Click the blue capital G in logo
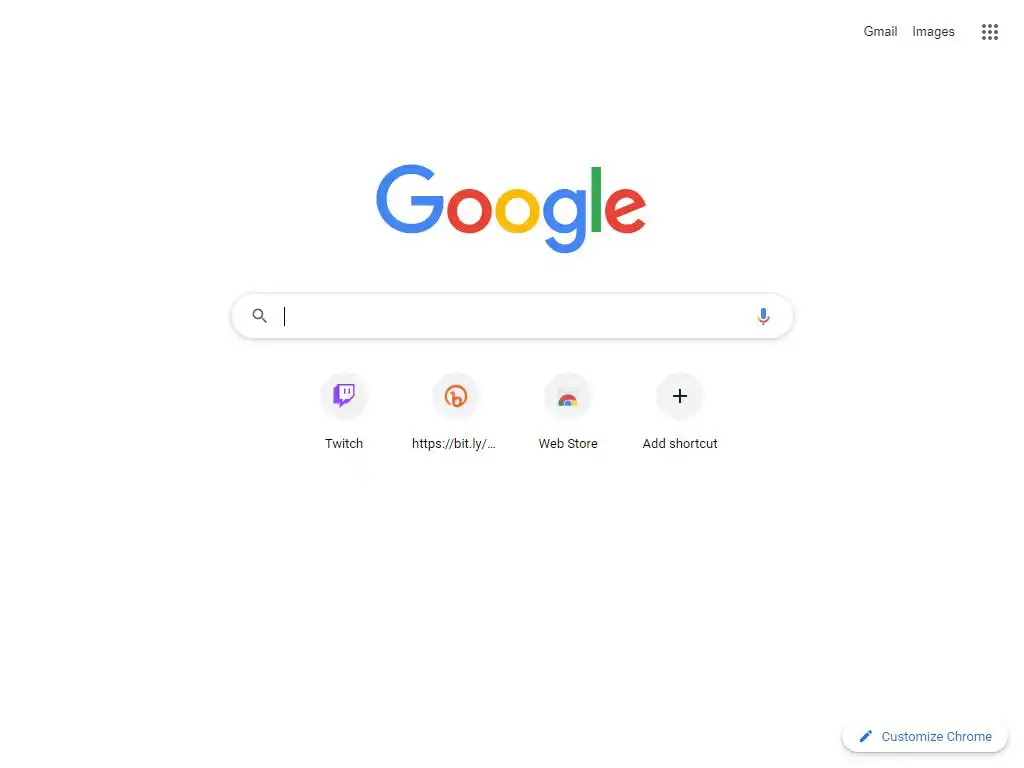 coord(410,199)
